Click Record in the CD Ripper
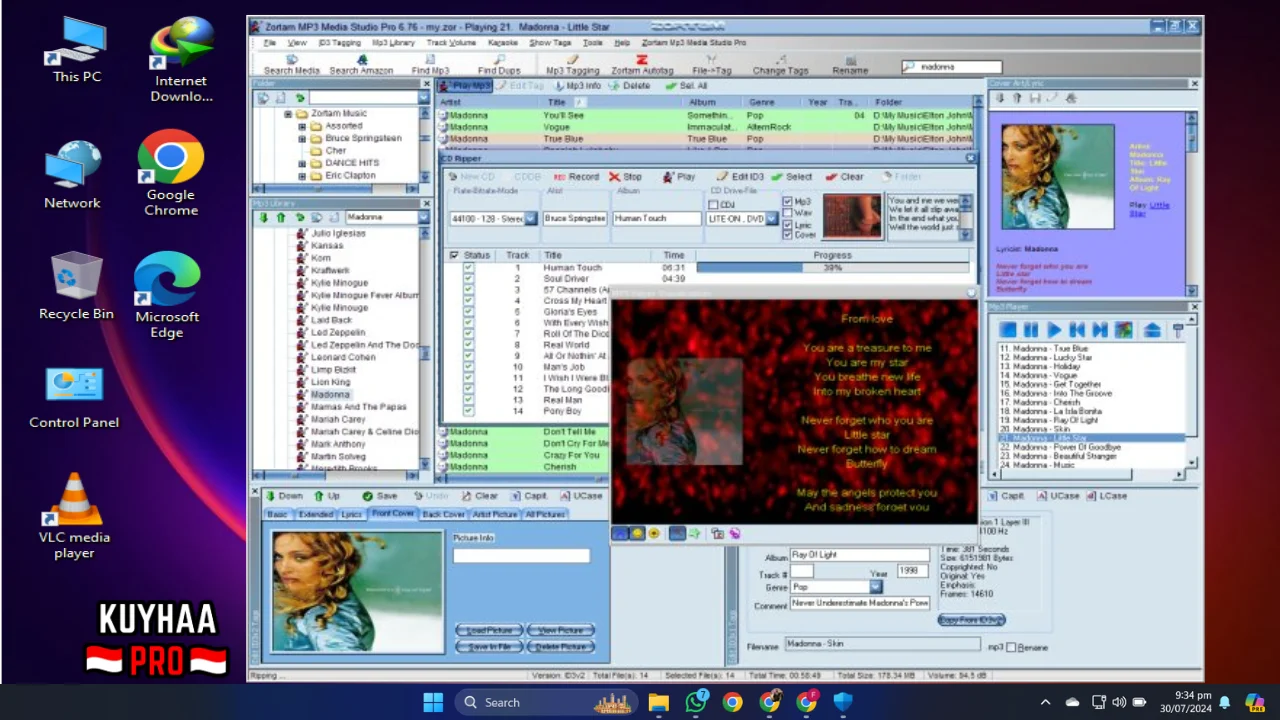The width and height of the screenshot is (1280, 720). 575,177
